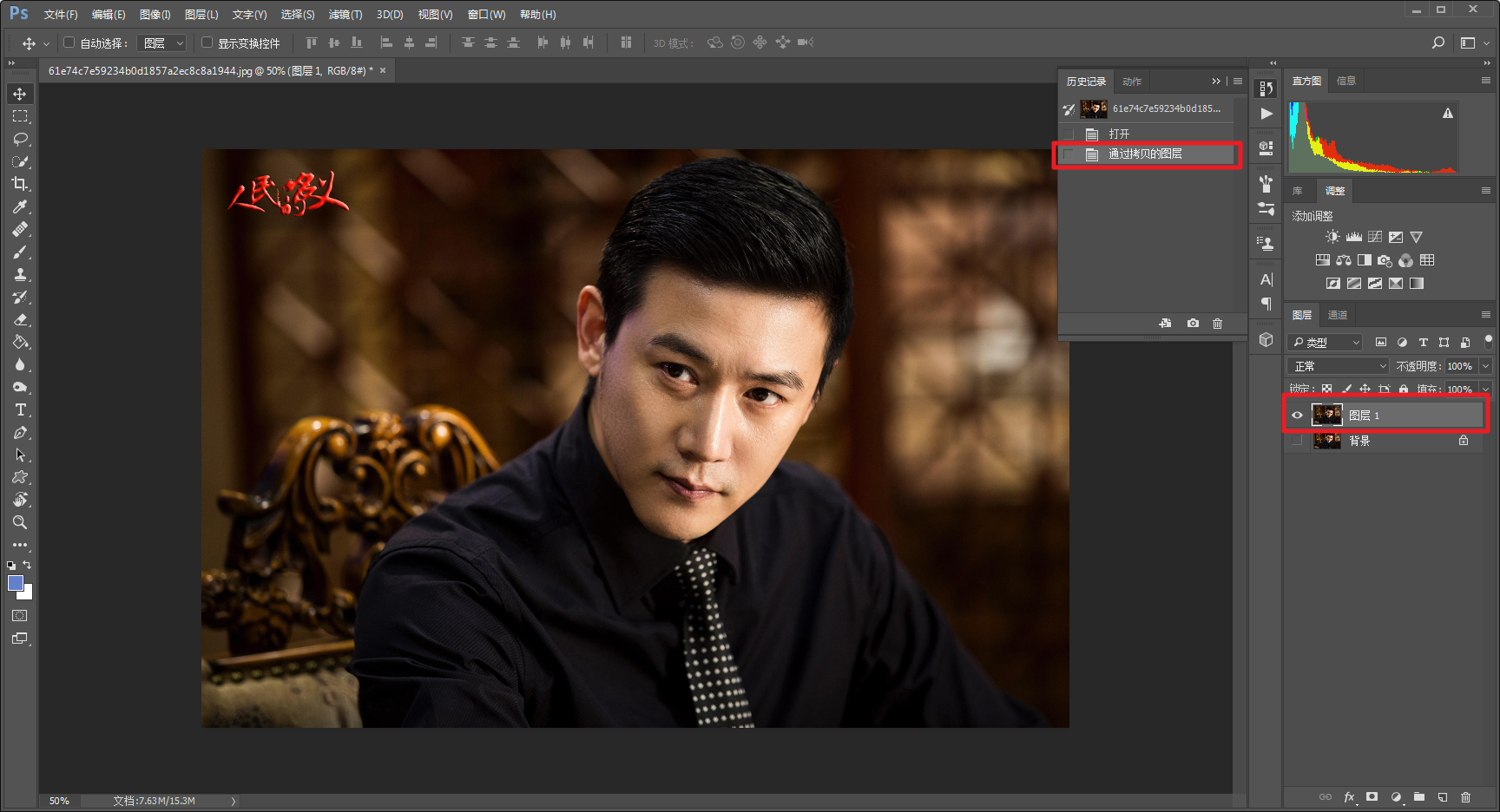Delete current state in History panel
The image size is (1500, 812).
tap(1217, 324)
